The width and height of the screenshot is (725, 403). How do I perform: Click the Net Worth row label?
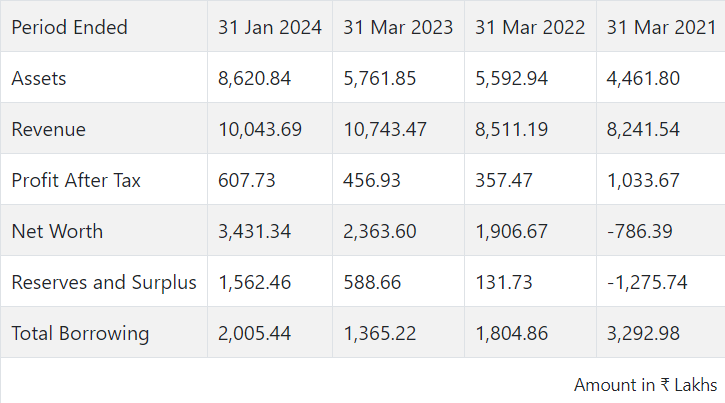pyautogui.click(x=57, y=231)
